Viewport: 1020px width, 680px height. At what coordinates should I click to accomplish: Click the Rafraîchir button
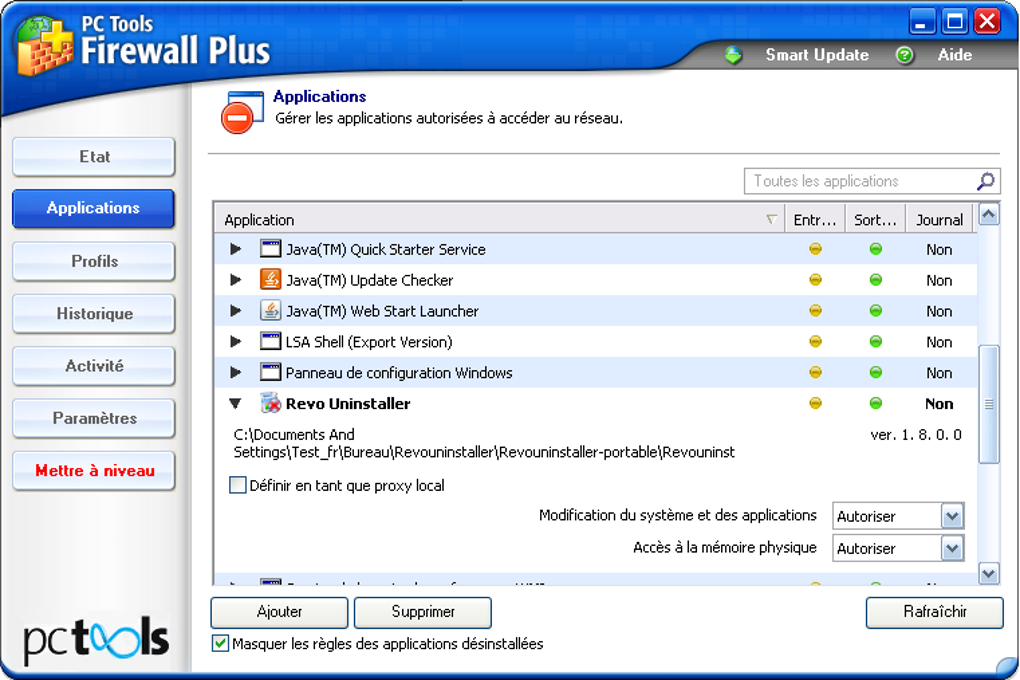point(934,612)
